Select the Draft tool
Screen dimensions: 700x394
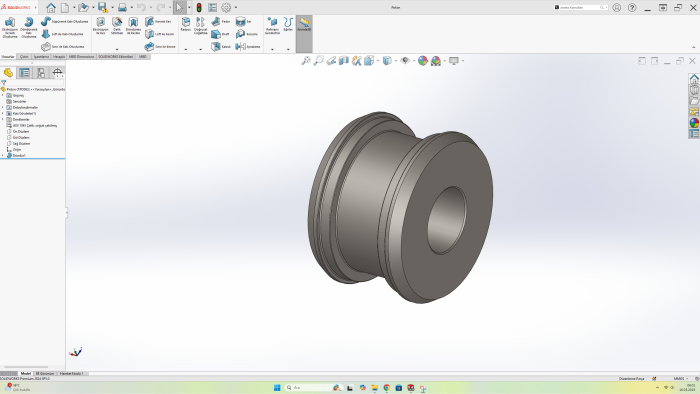coord(220,34)
